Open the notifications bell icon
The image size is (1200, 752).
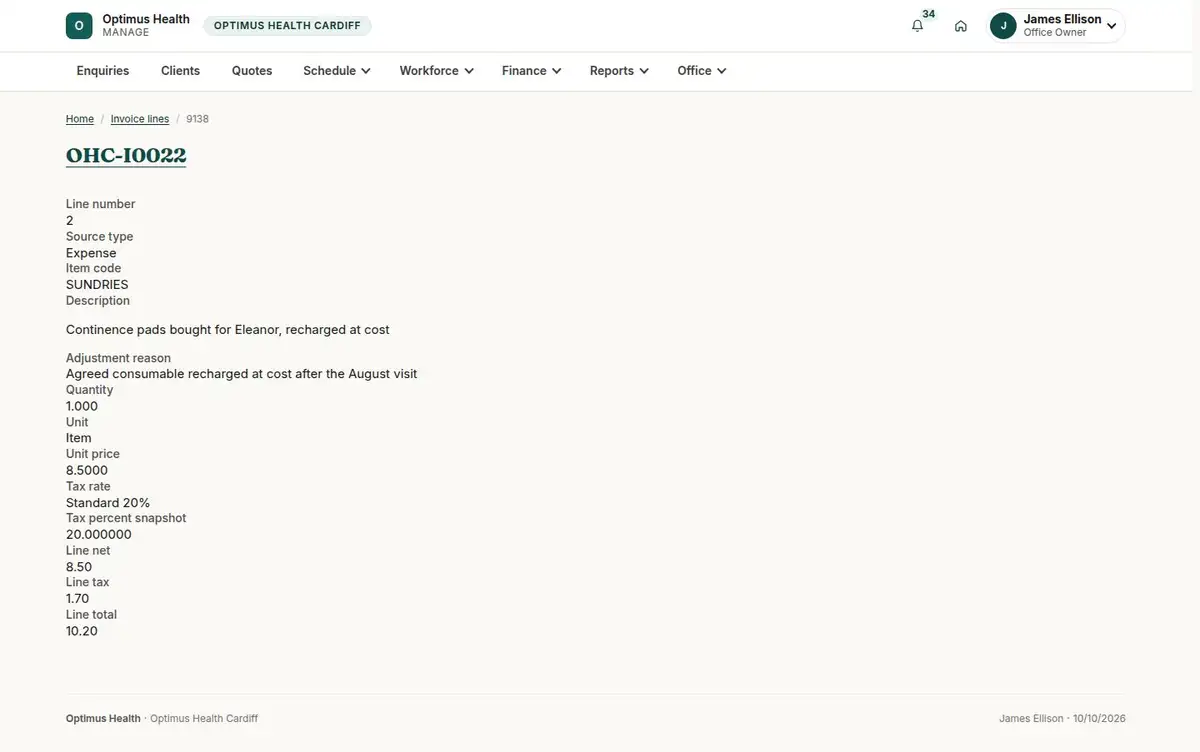(x=917, y=26)
